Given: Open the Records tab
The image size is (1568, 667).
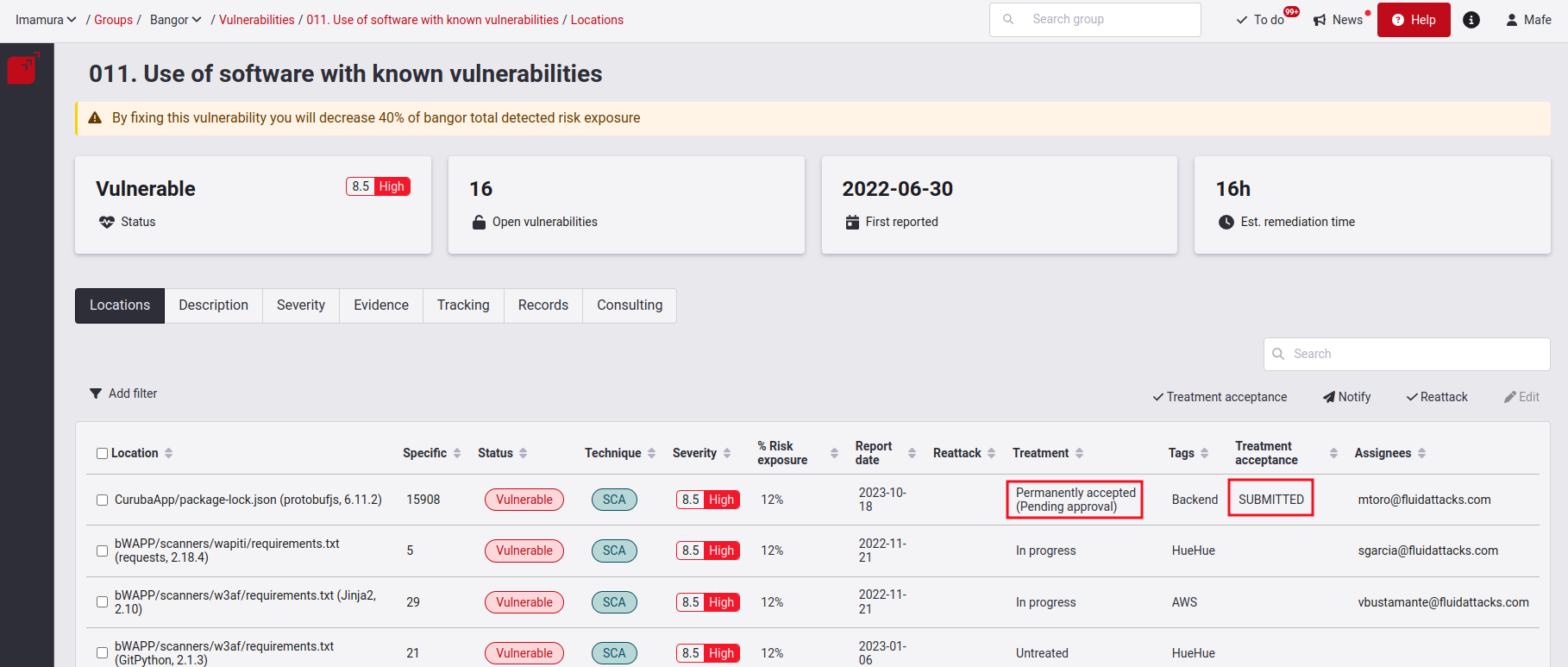Looking at the screenshot, I should point(543,305).
